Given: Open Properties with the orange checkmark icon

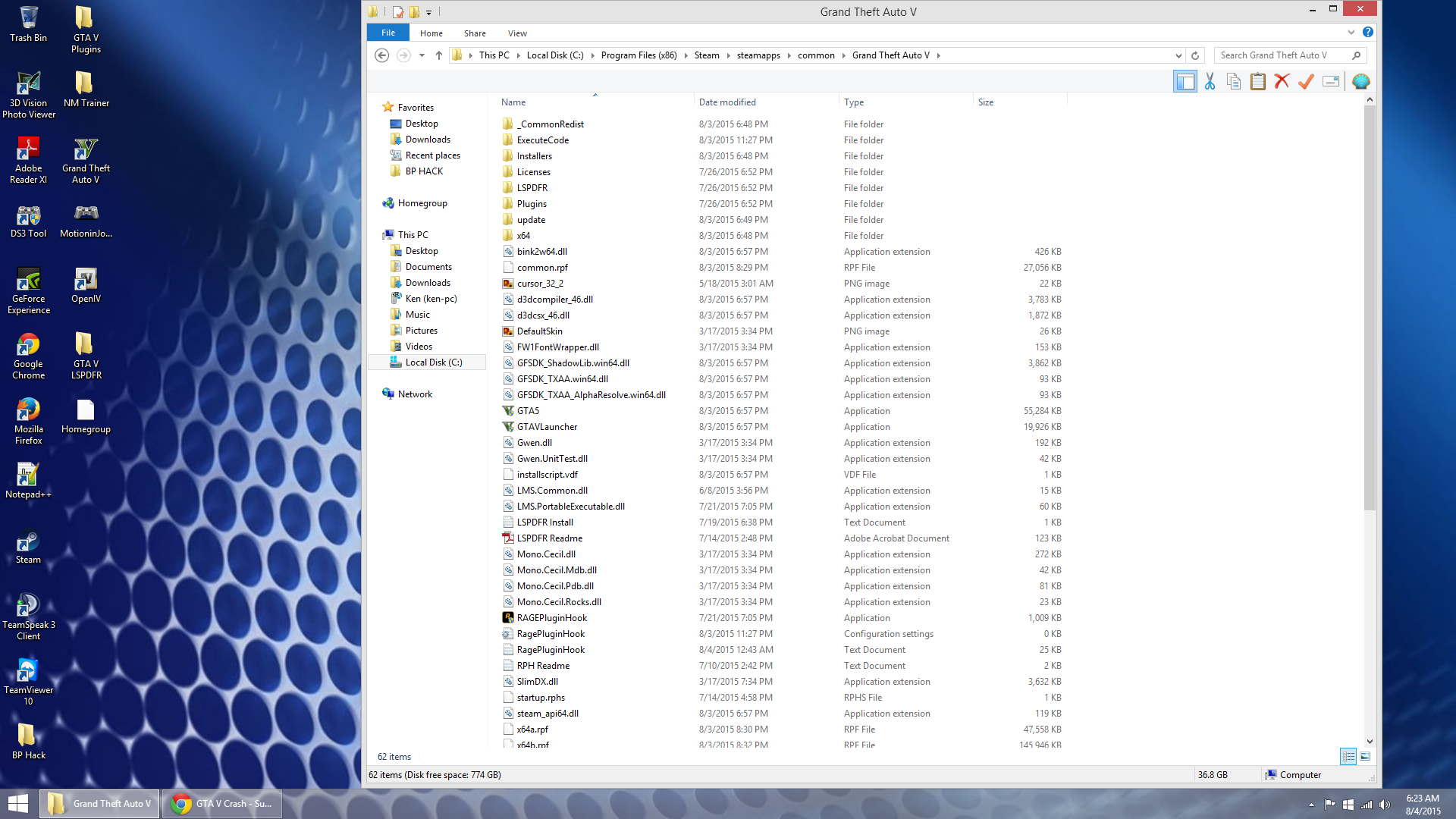Looking at the screenshot, I should [x=1306, y=82].
